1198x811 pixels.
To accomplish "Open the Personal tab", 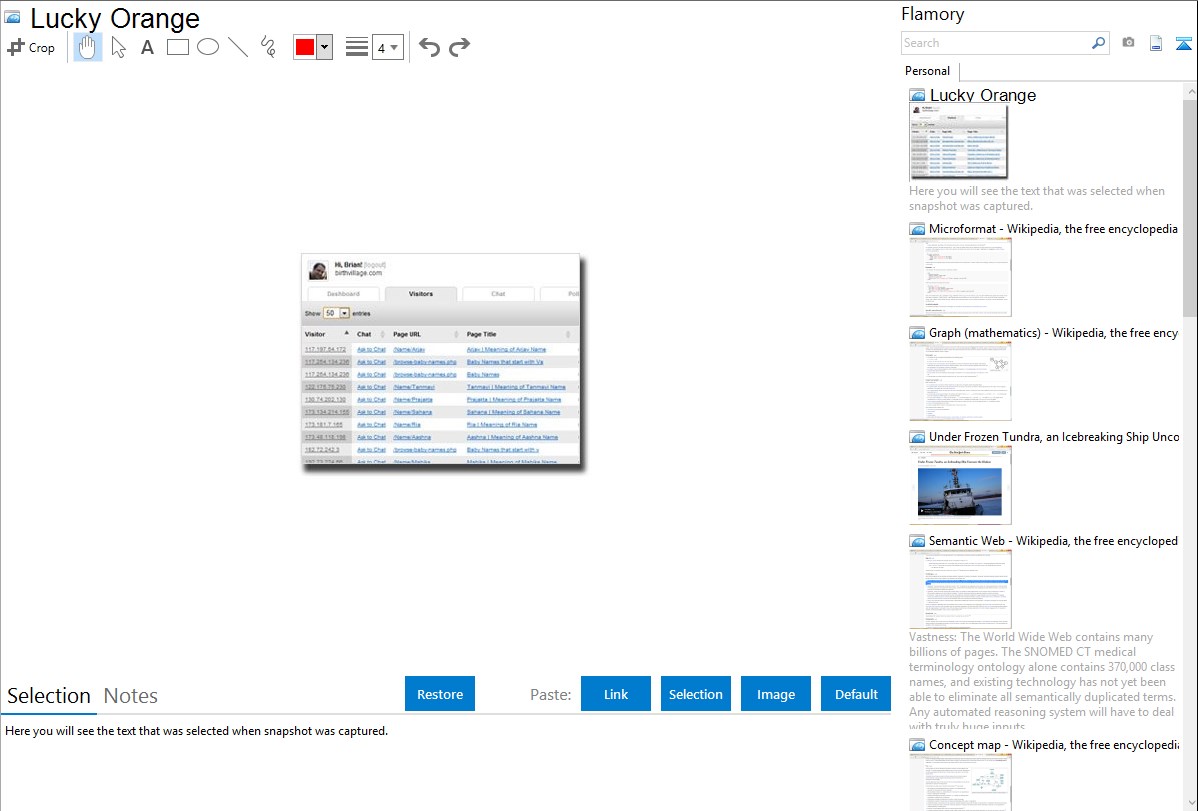I will click(x=928, y=71).
